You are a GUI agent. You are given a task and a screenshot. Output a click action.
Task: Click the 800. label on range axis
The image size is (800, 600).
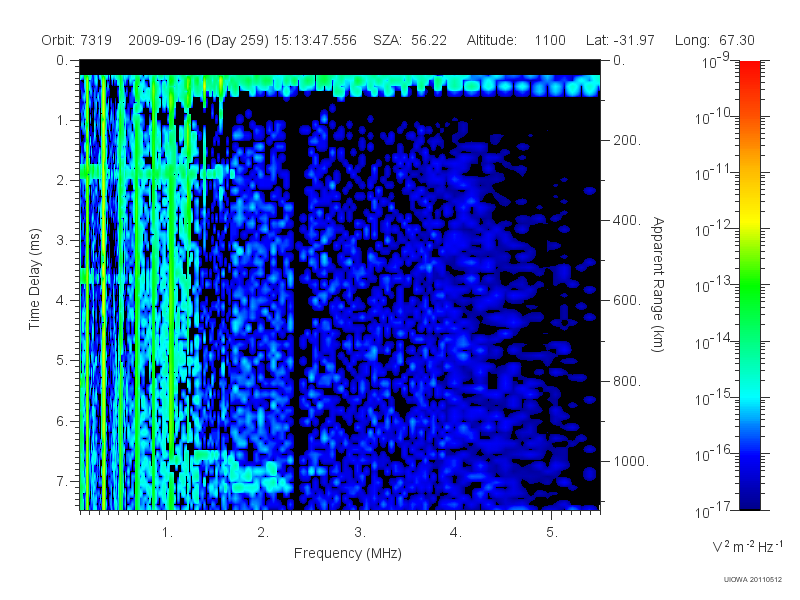pyautogui.click(x=627, y=381)
